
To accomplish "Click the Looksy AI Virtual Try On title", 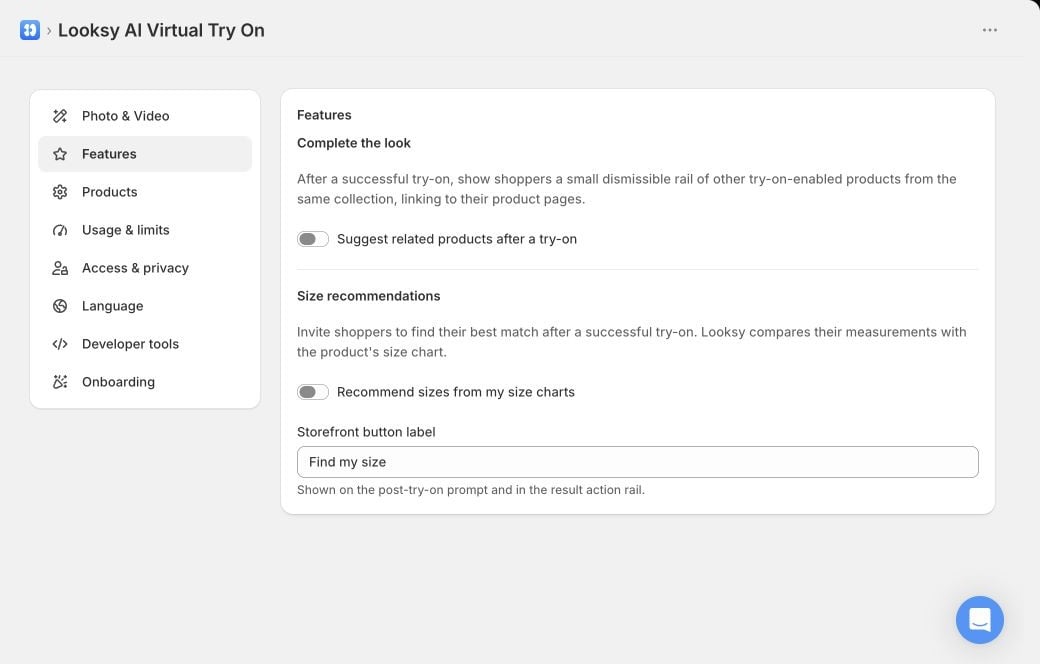I will [161, 31].
